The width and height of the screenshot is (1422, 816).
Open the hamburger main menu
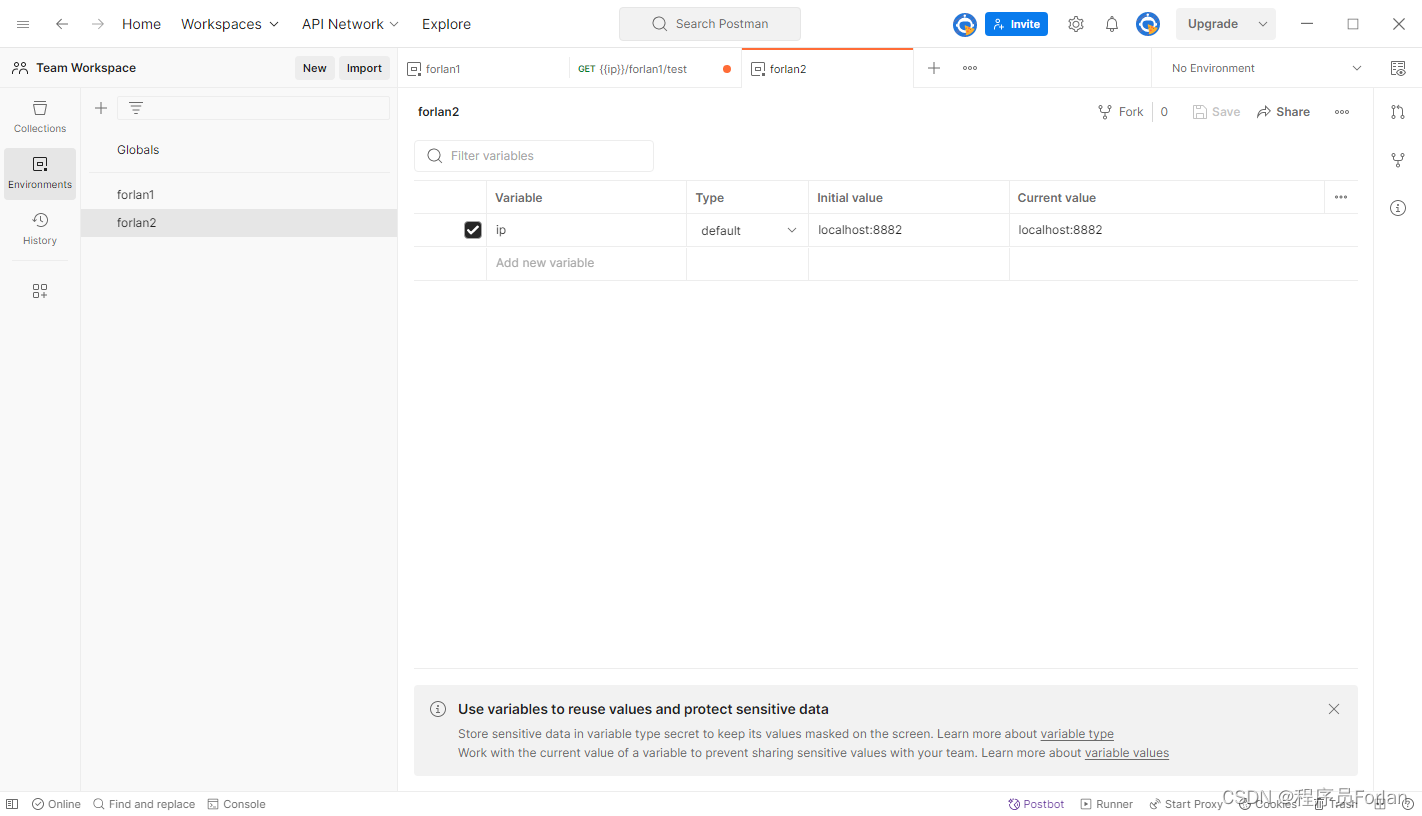point(23,24)
